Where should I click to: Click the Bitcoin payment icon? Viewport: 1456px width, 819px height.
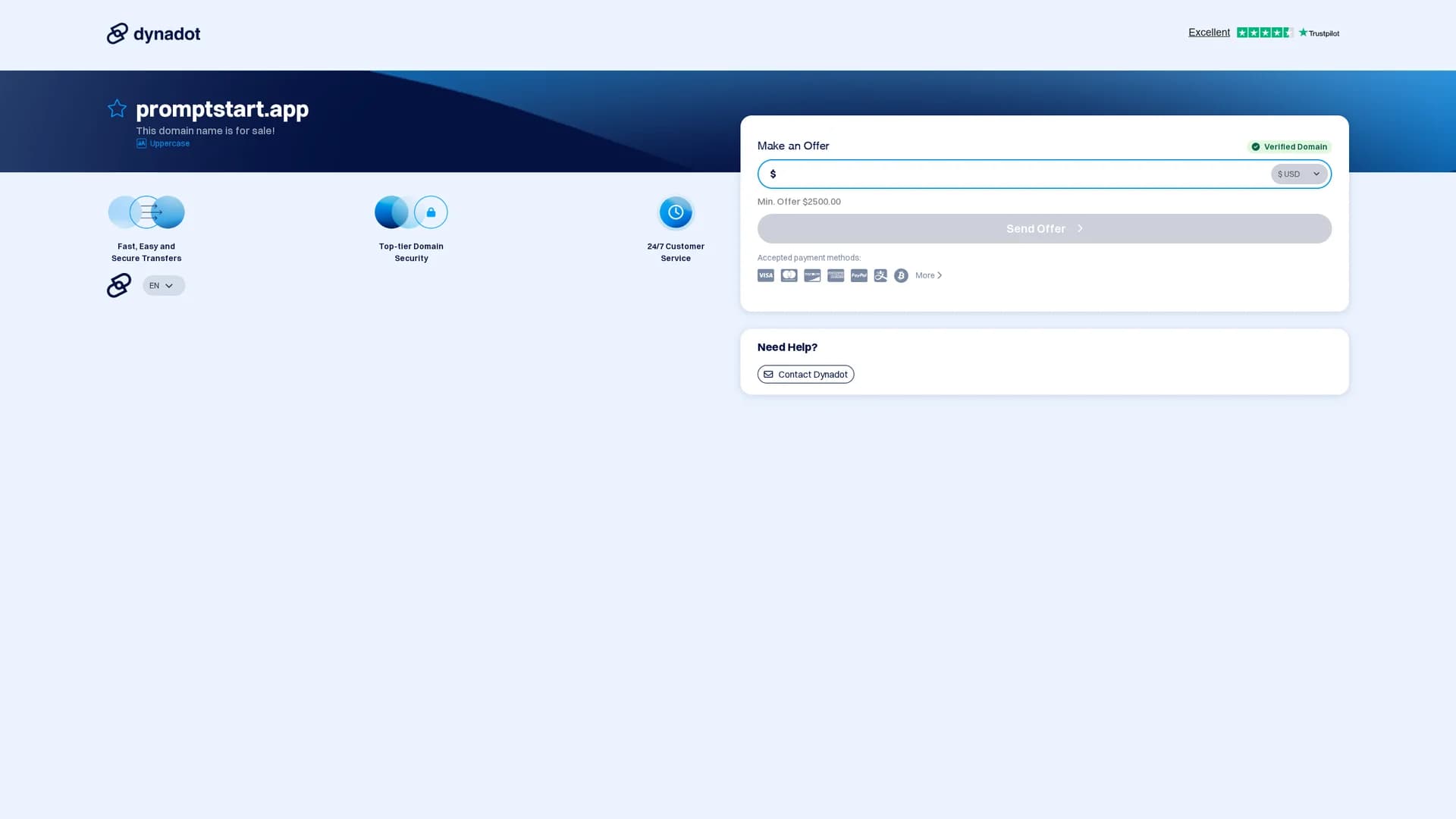coord(901,275)
